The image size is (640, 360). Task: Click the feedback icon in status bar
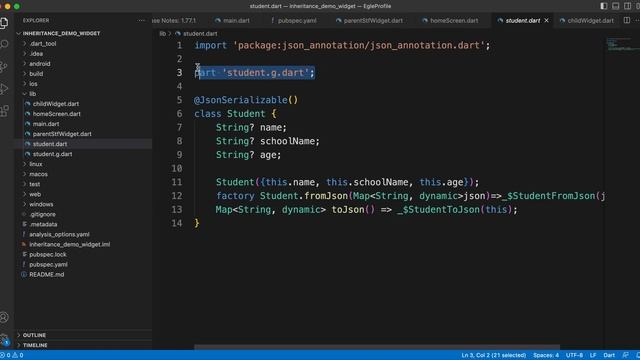point(625,355)
